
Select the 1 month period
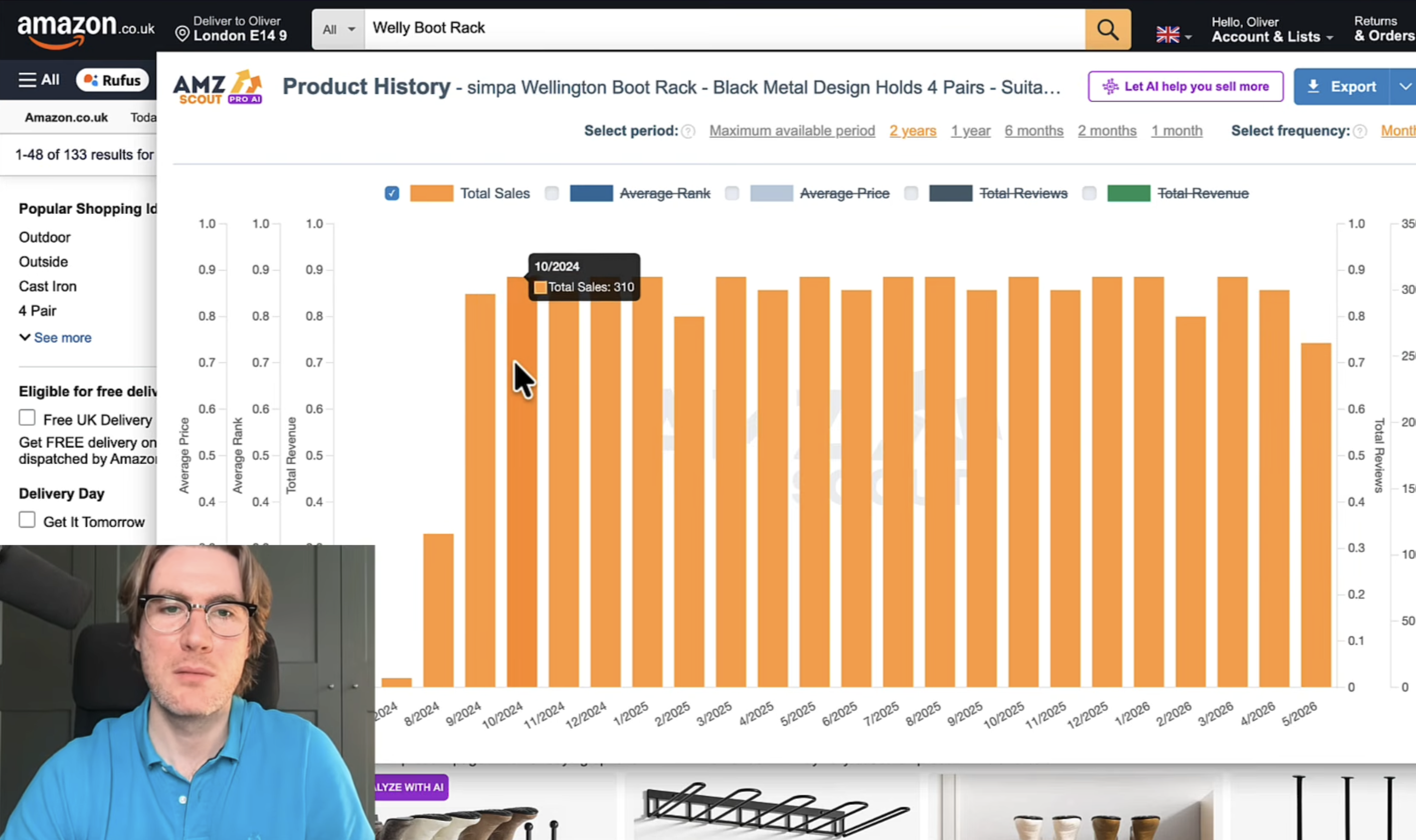pos(1176,131)
